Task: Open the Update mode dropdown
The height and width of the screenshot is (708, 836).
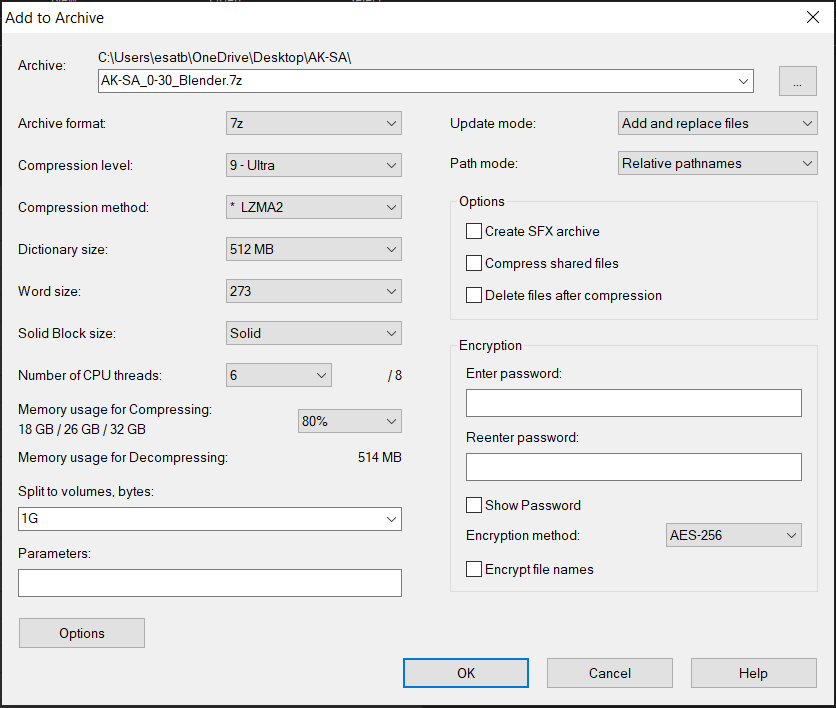Action: [718, 124]
